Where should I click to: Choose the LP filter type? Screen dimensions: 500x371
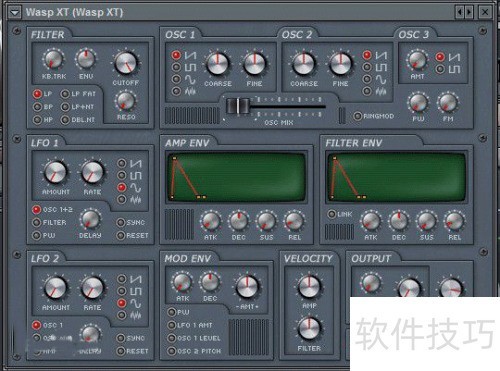tap(37, 94)
